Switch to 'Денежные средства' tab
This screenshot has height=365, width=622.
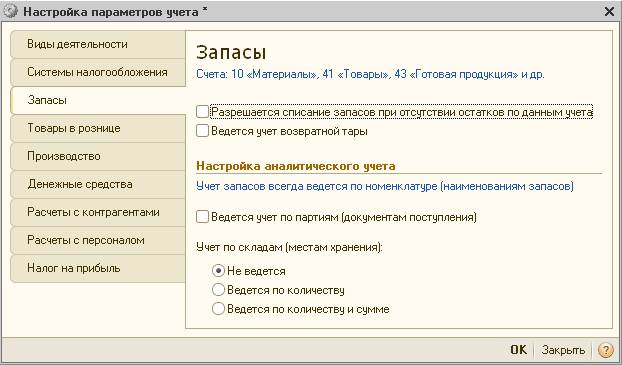98,184
